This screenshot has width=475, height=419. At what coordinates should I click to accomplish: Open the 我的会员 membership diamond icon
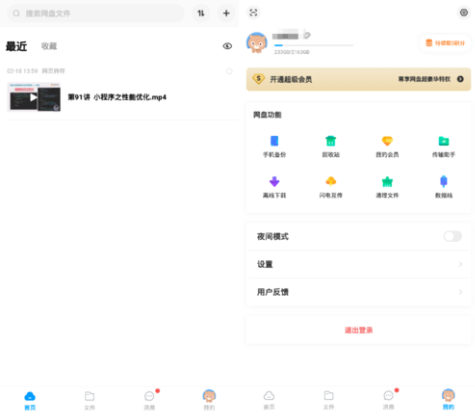(387, 141)
